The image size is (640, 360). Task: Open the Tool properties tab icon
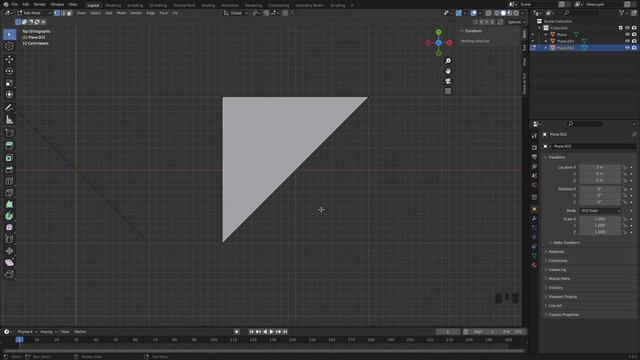pos(534,136)
